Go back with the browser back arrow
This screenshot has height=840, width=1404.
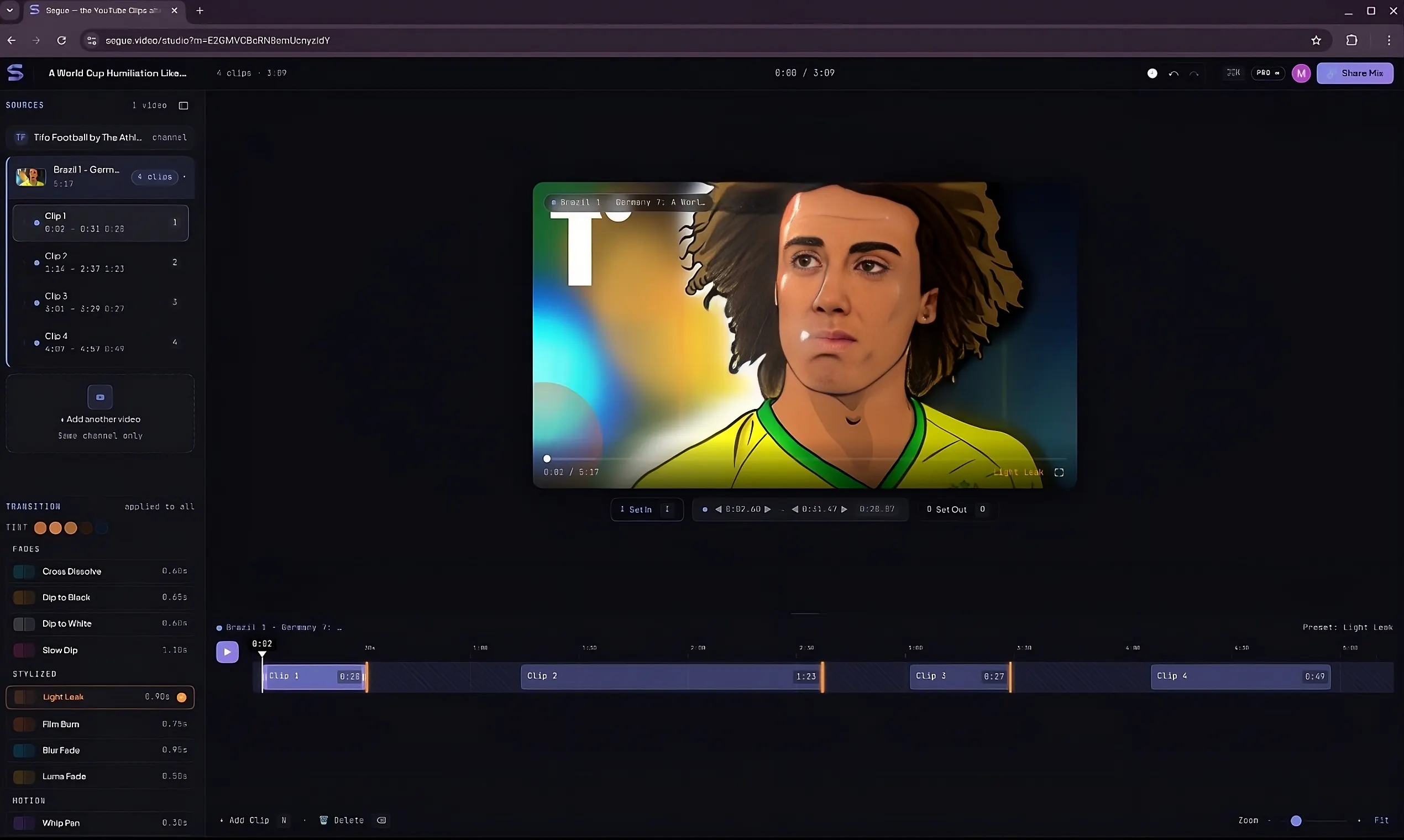[12, 40]
